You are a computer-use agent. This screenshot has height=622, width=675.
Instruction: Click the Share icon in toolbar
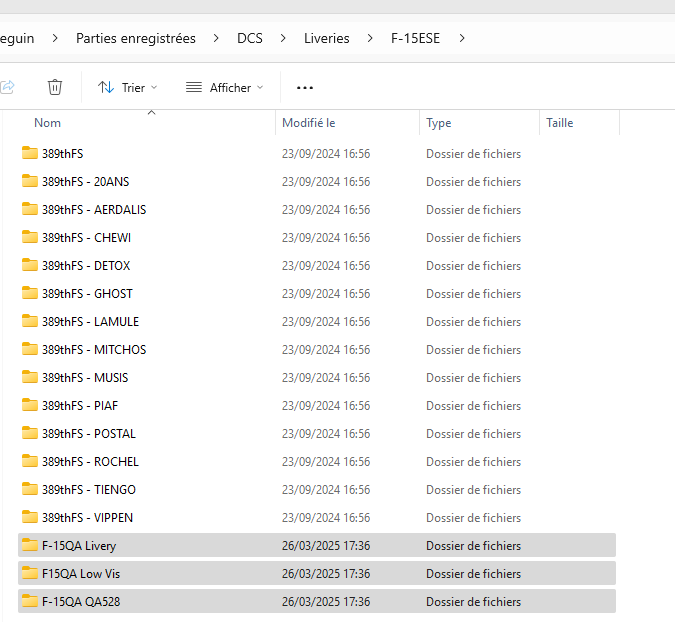(x=7, y=87)
